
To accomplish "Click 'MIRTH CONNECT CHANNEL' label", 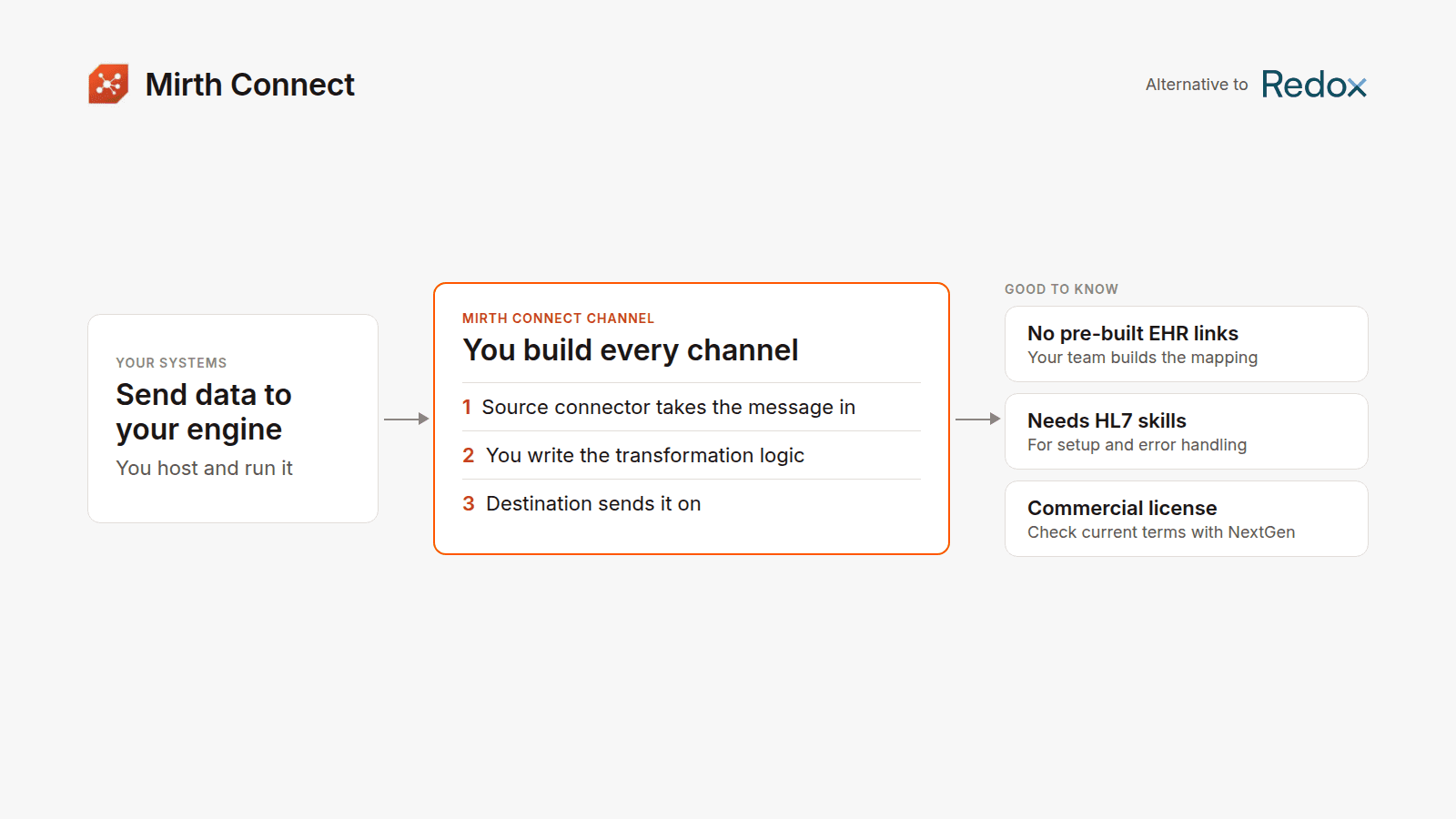I will (558, 318).
